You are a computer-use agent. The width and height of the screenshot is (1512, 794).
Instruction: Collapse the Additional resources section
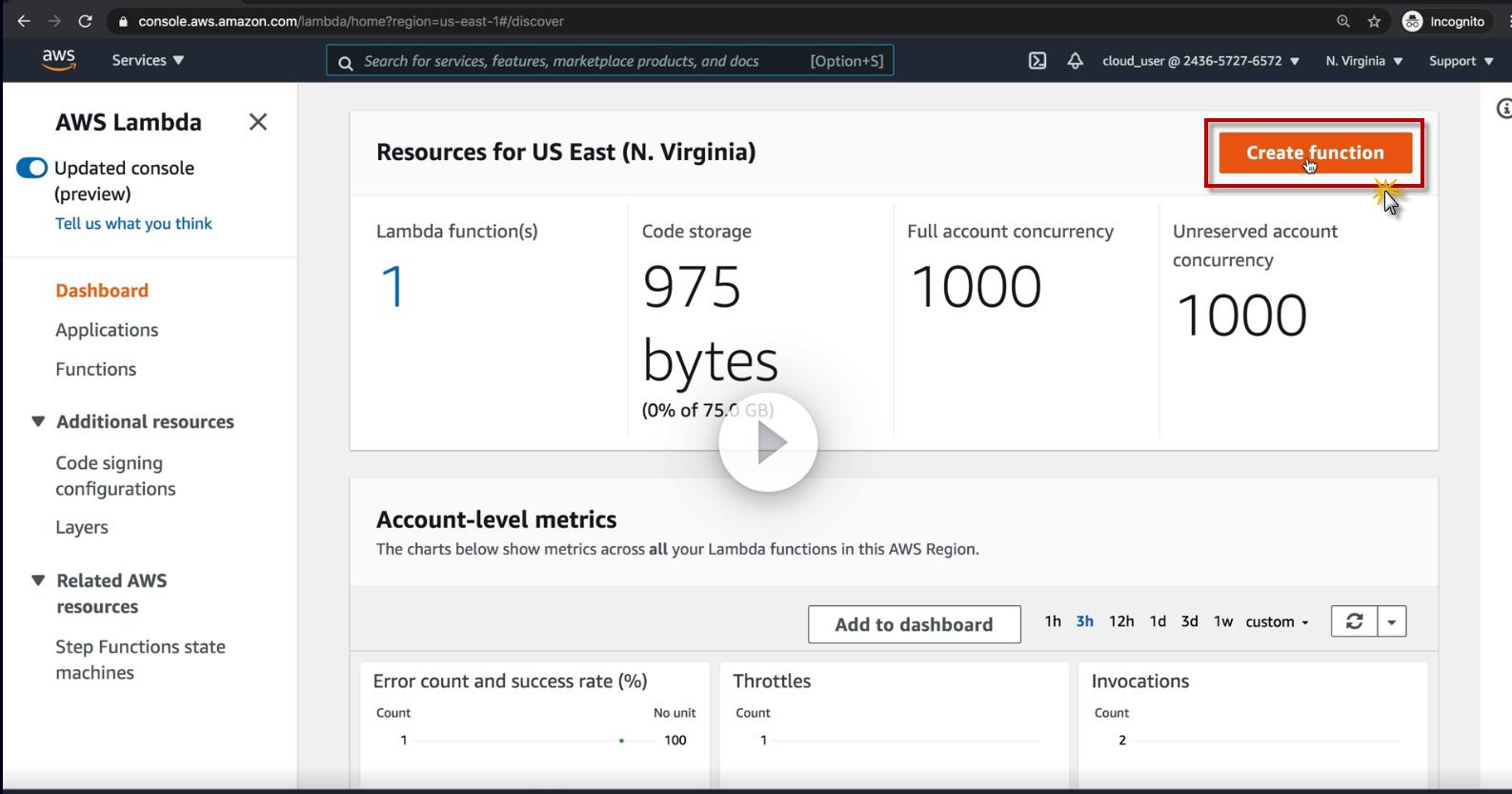38,421
